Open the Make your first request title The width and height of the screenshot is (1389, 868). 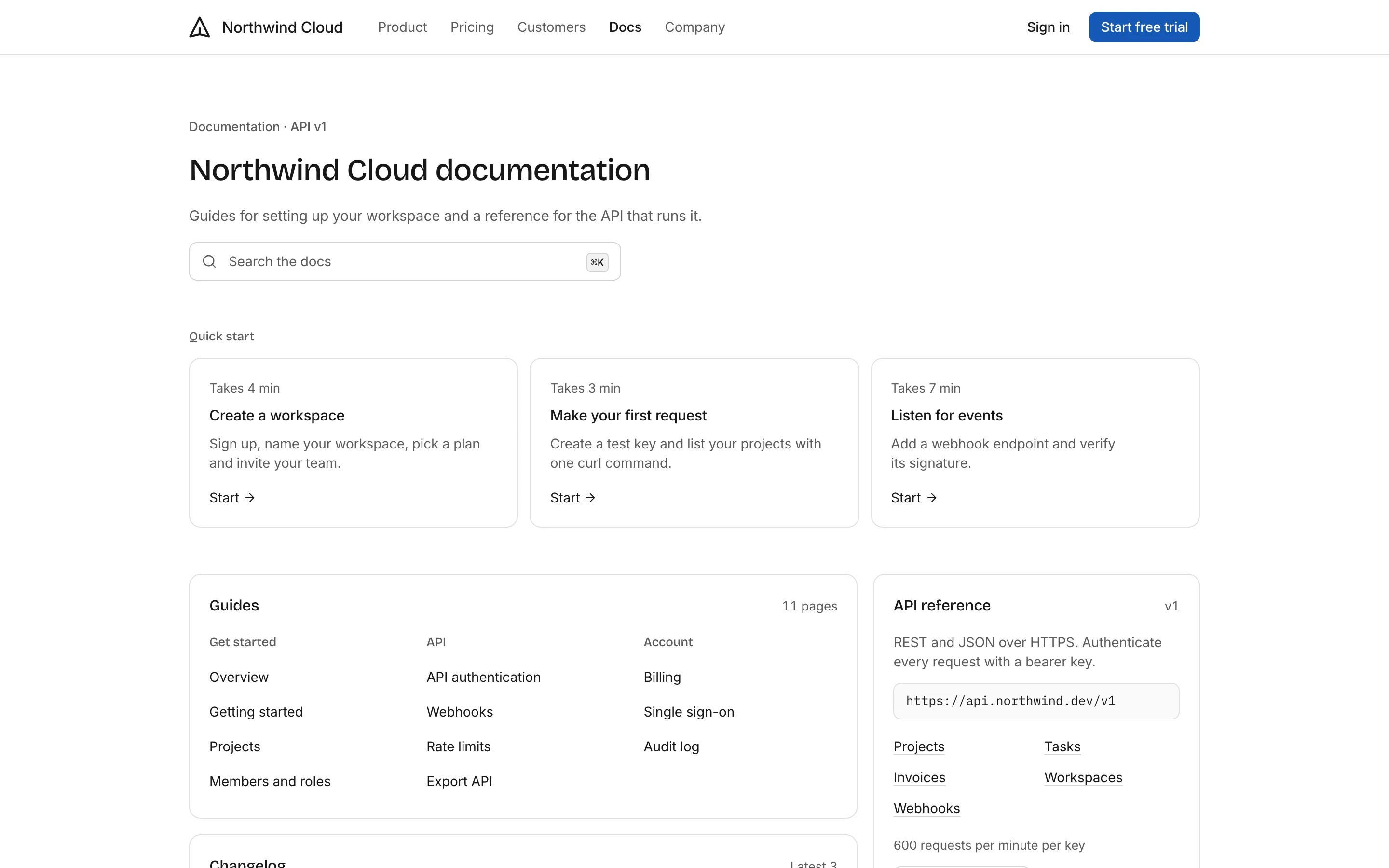628,415
